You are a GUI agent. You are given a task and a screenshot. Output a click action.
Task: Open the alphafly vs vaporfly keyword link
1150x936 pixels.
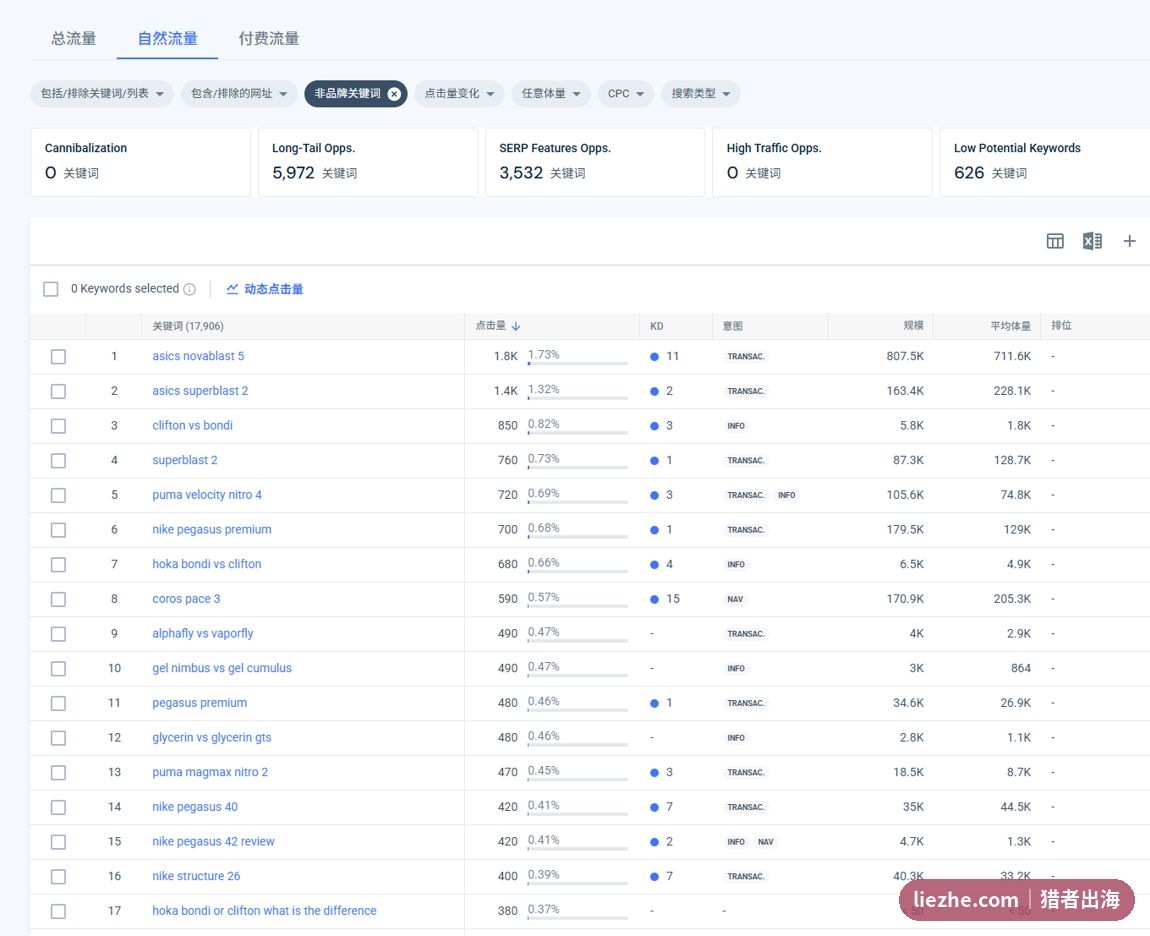point(202,633)
